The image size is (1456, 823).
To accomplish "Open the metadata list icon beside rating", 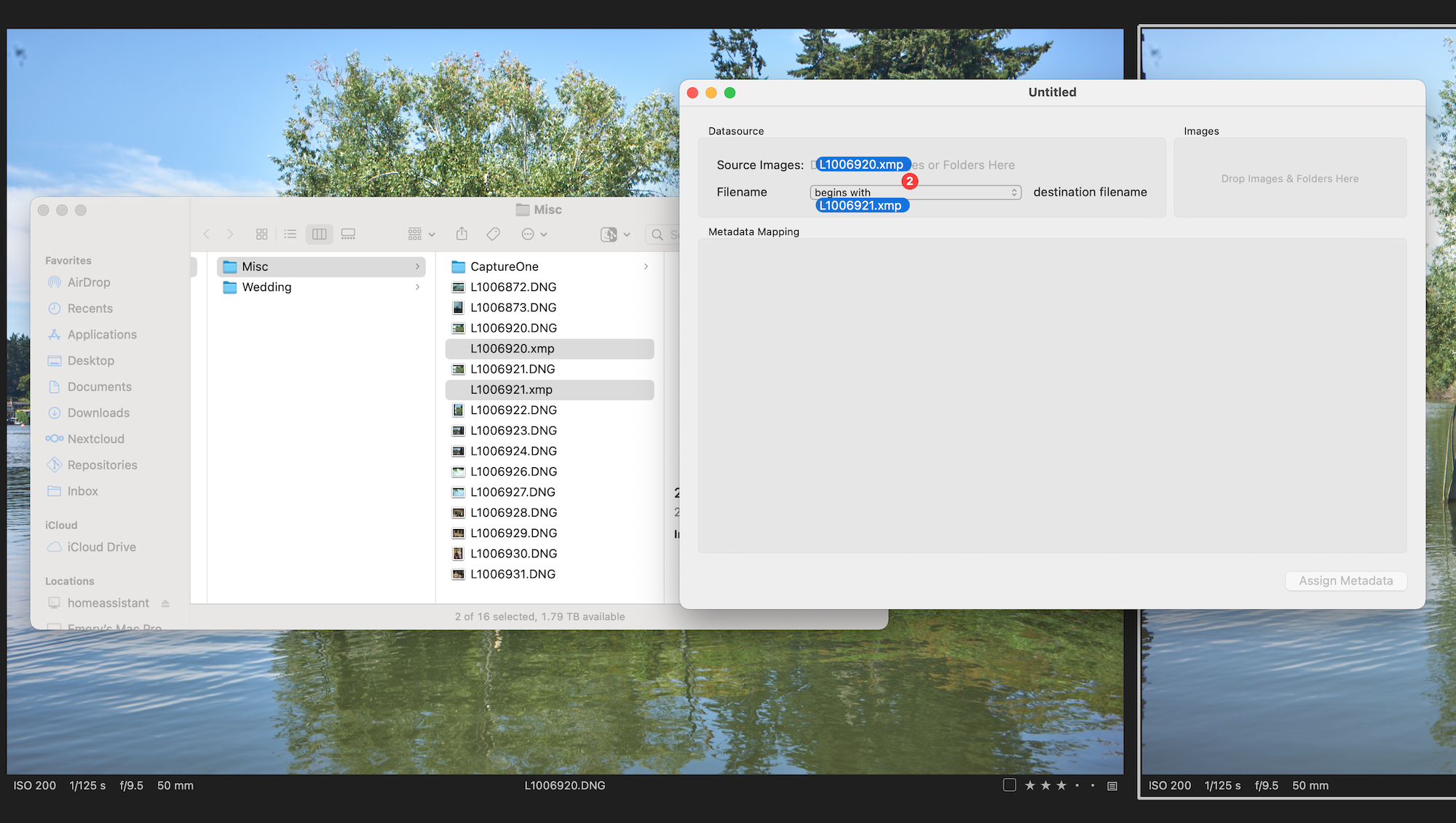I will coord(1112,786).
